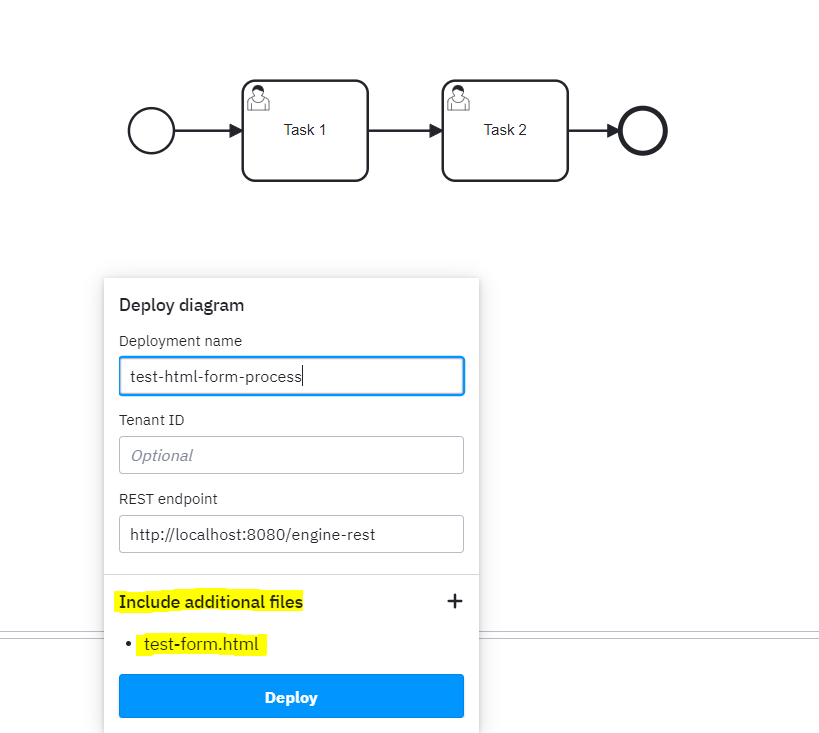Click the plus icon to add files

[x=454, y=601]
